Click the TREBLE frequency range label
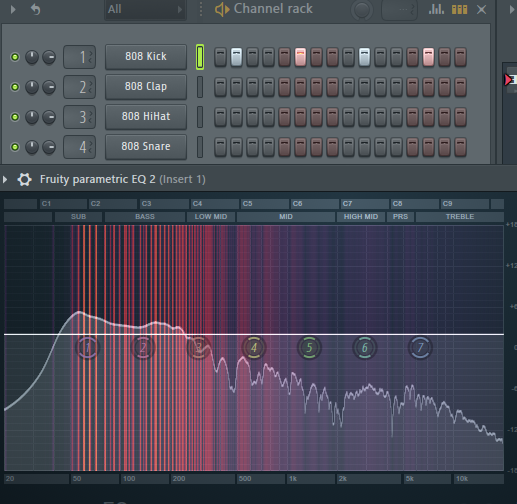This screenshot has width=517, height=504. pos(460,217)
